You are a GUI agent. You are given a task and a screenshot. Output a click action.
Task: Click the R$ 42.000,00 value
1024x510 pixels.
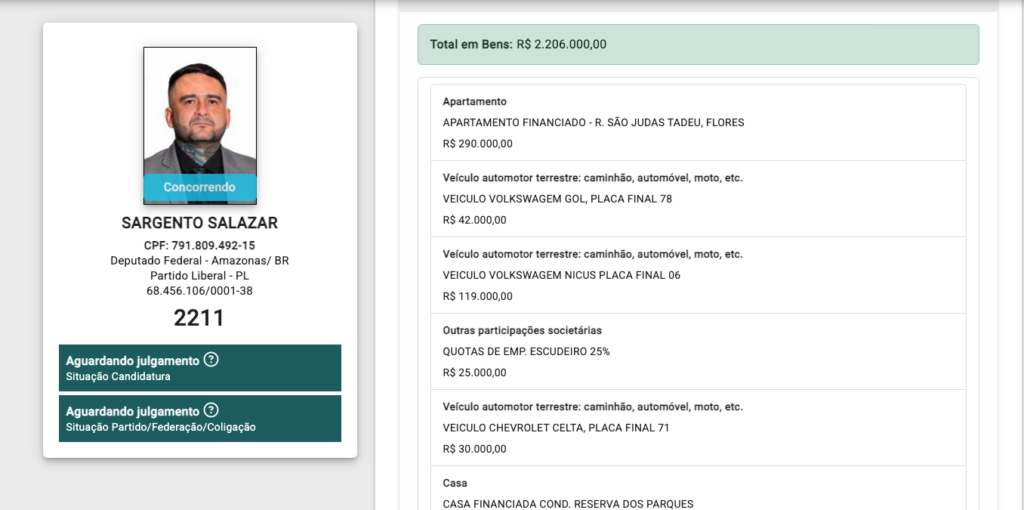tap(475, 220)
